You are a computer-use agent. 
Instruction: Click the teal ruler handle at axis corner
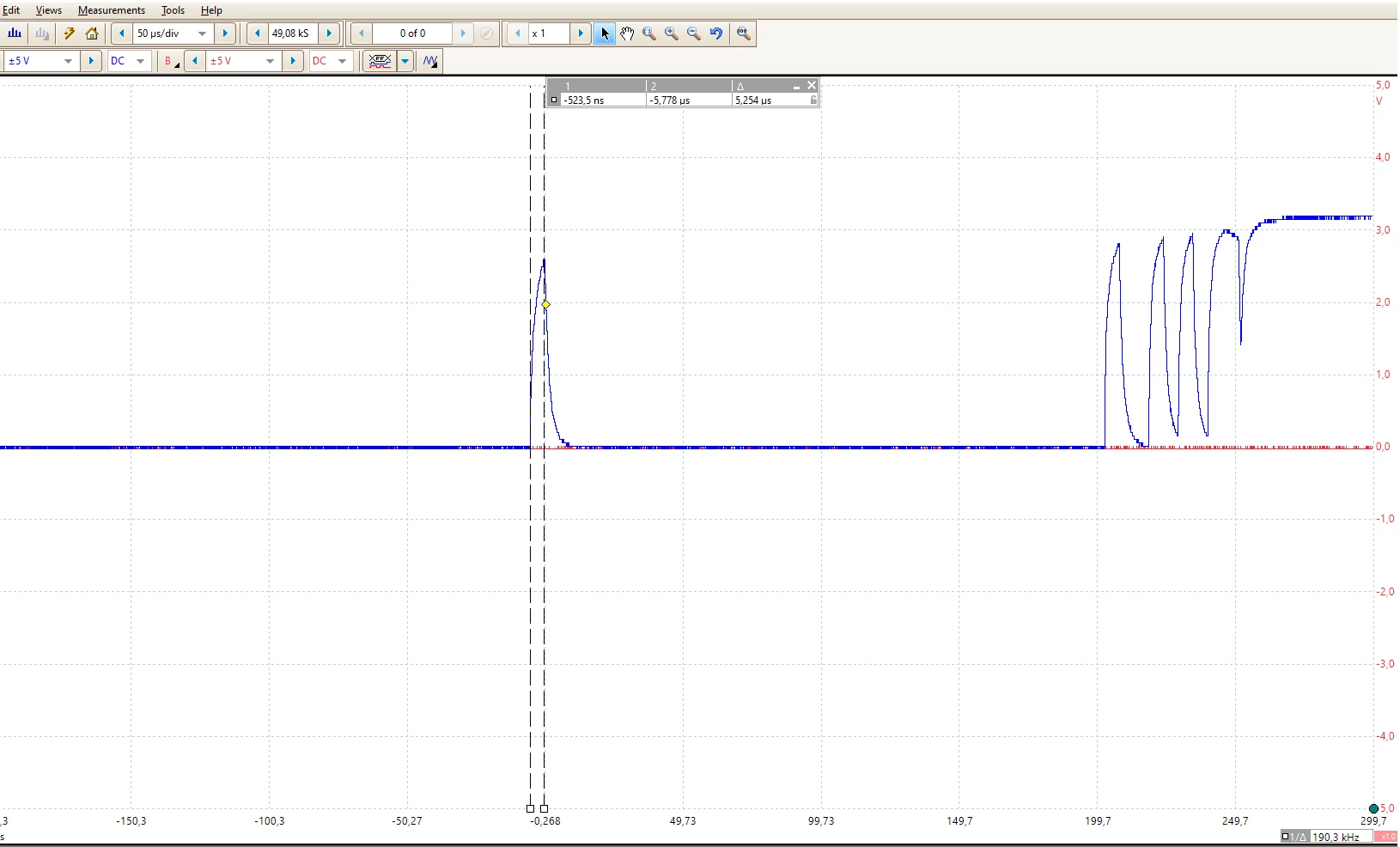click(1373, 808)
